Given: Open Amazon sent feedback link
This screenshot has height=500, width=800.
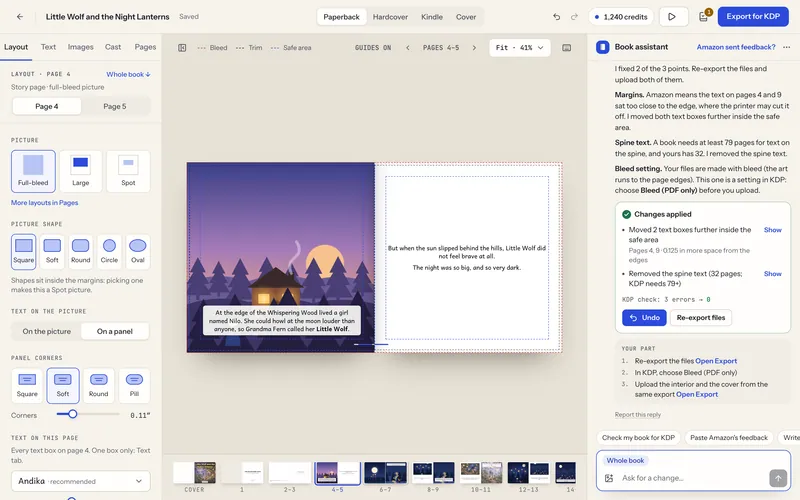Looking at the screenshot, I should click(736, 47).
